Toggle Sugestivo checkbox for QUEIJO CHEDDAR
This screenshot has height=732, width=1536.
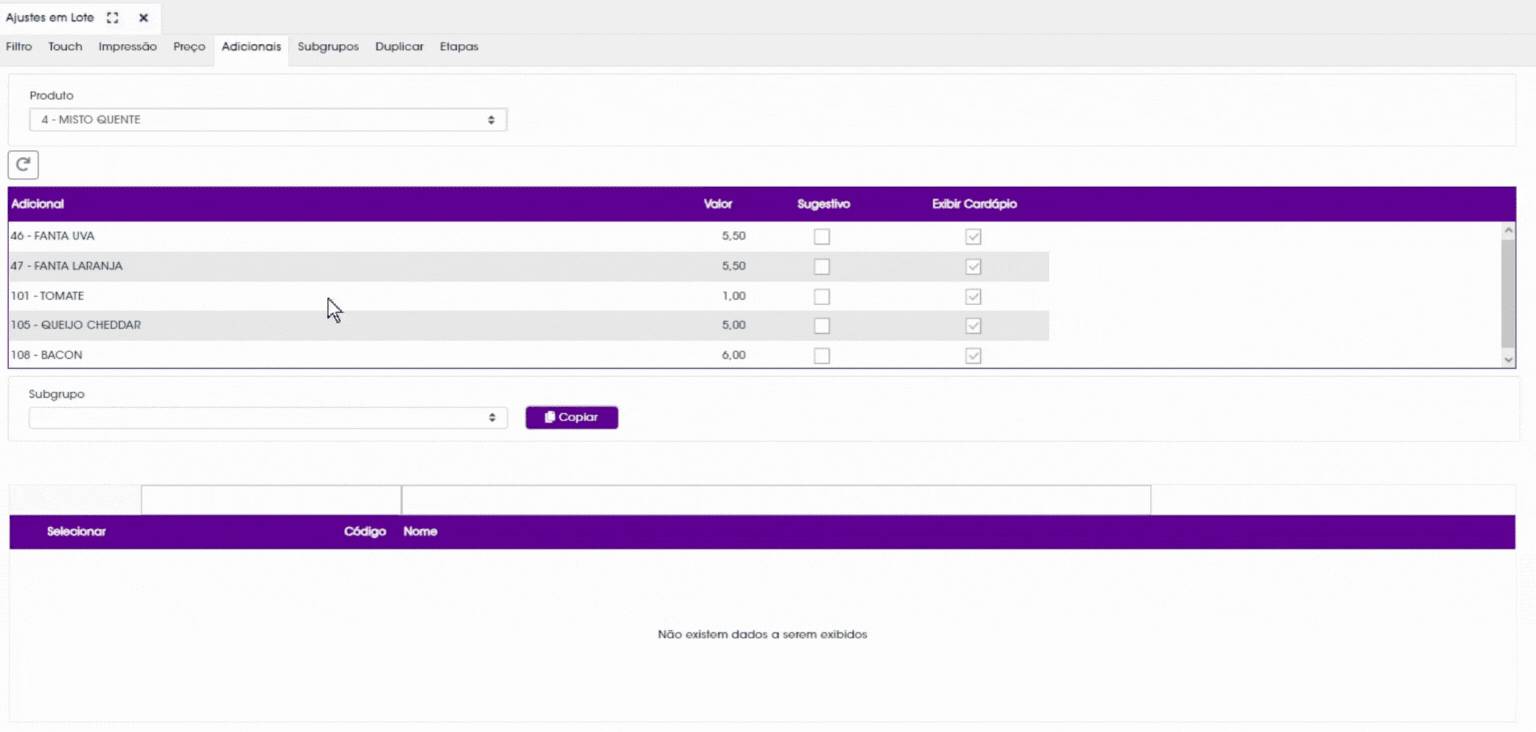[822, 326]
